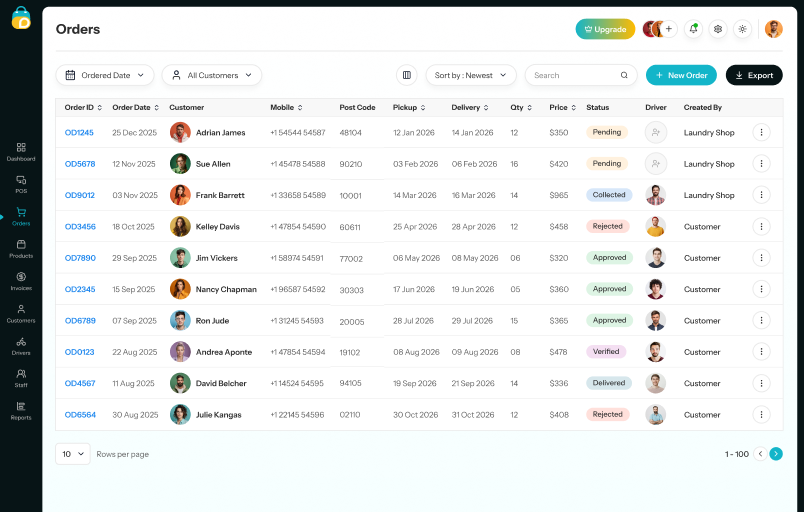This screenshot has width=804, height=512.
Task: Click the Verified status badge for Andrea Aponte
Action: click(606, 352)
